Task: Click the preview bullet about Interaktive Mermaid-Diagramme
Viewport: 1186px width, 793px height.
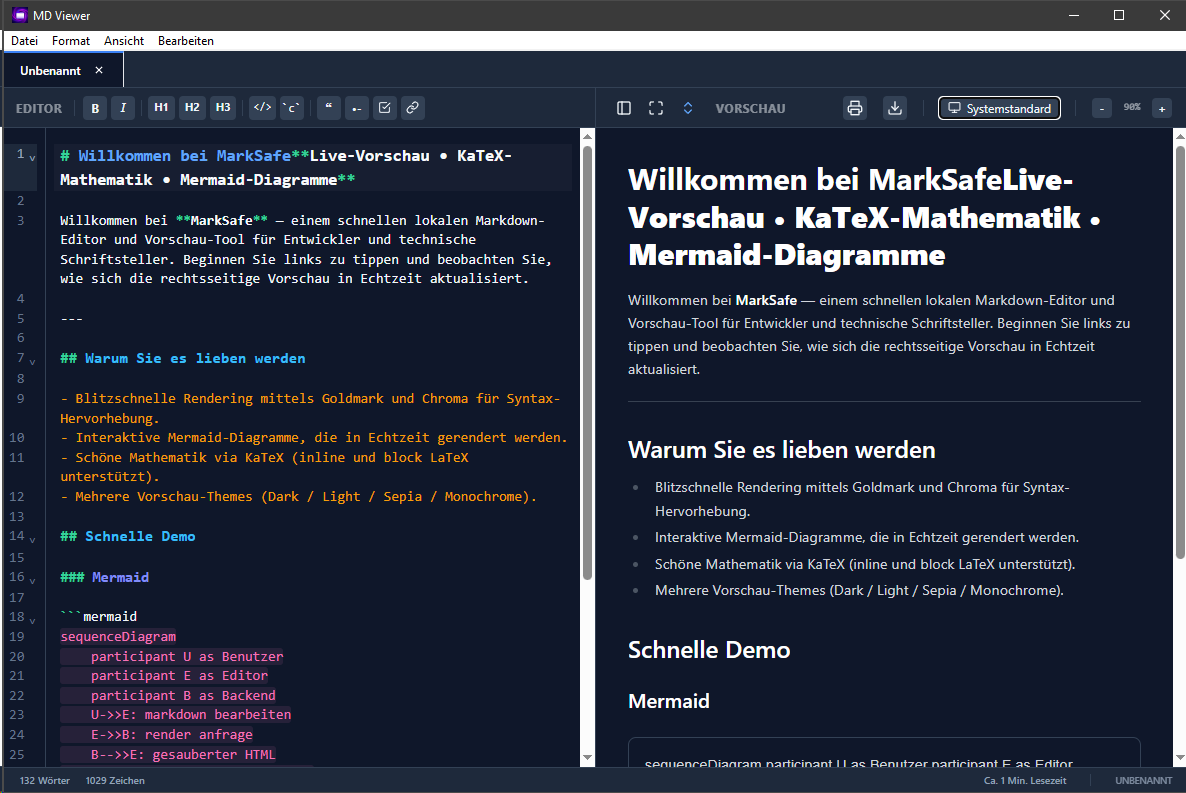Action: coord(867,537)
